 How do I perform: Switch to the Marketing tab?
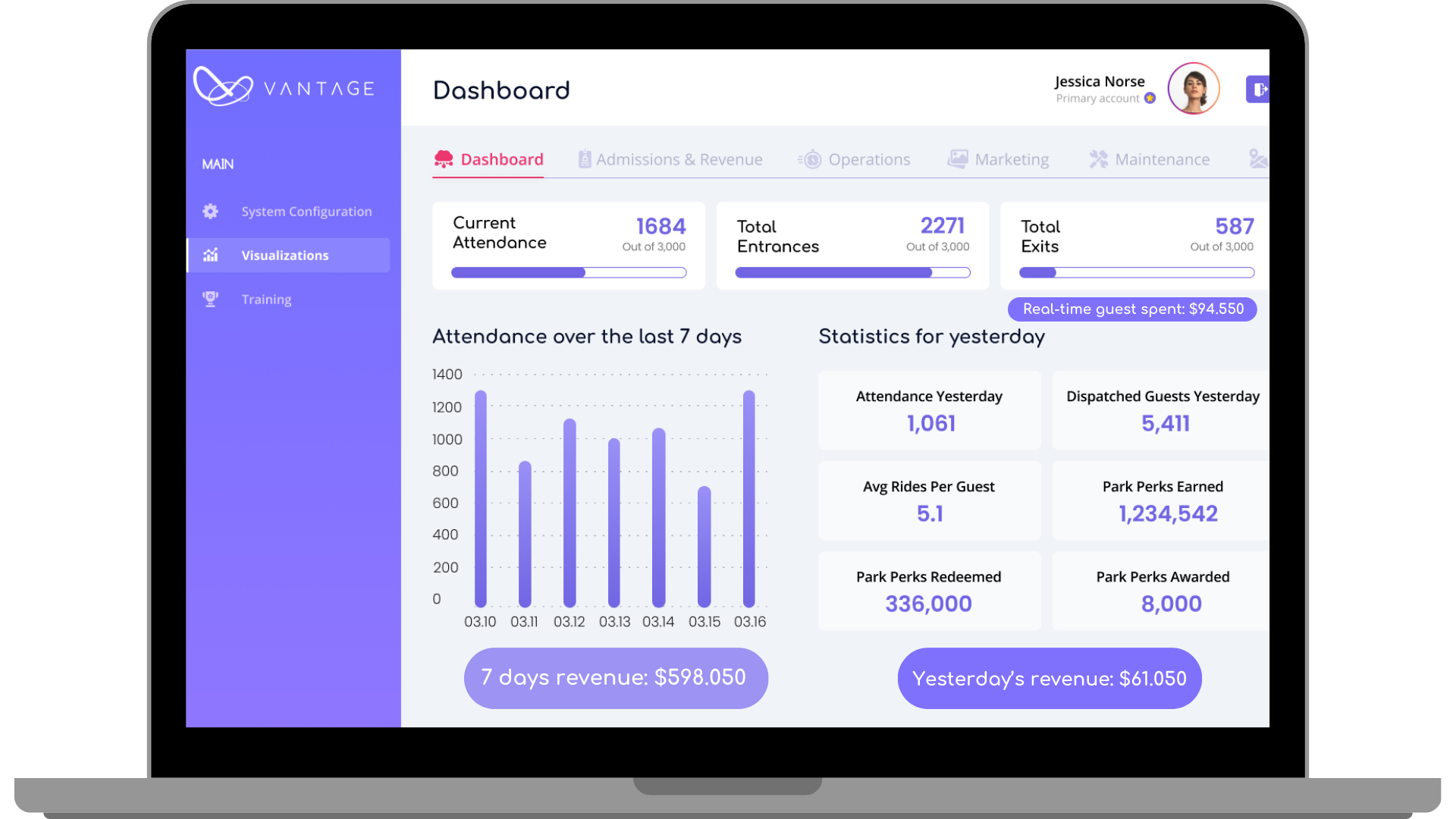pos(999,159)
